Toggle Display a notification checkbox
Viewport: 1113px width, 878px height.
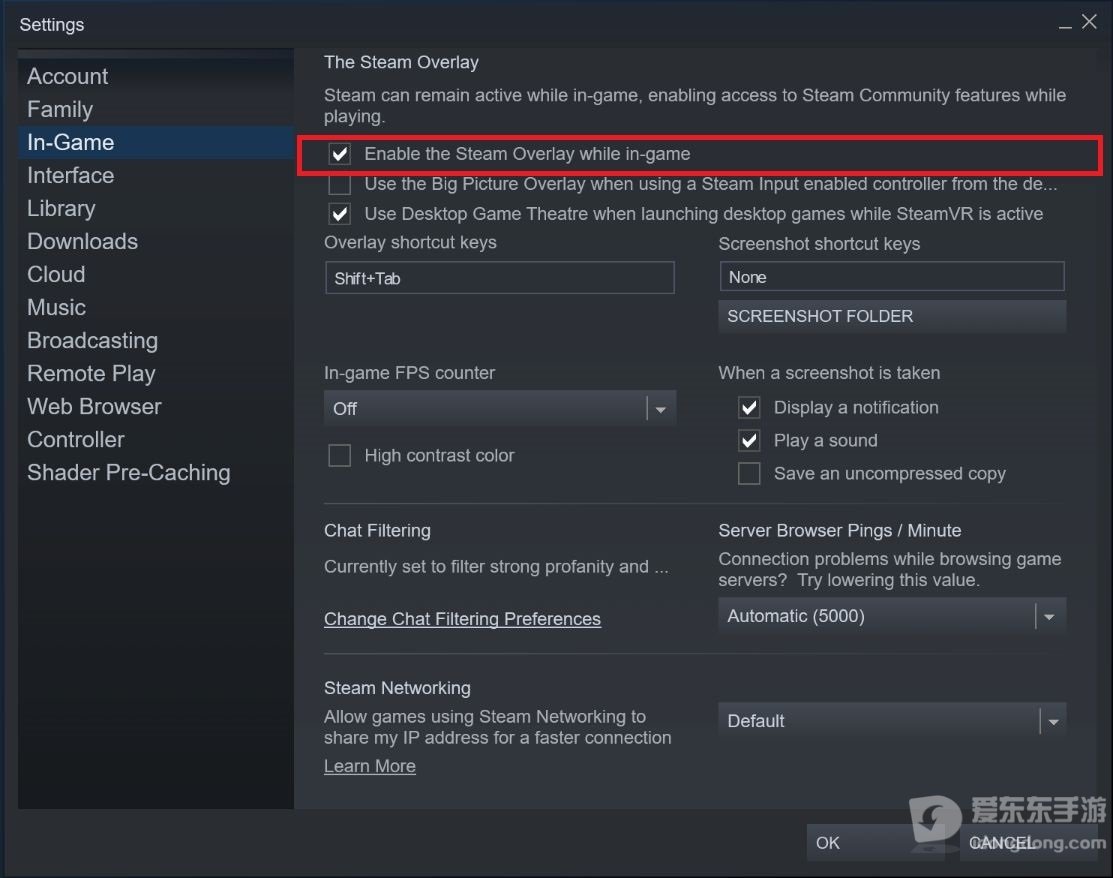pos(750,407)
